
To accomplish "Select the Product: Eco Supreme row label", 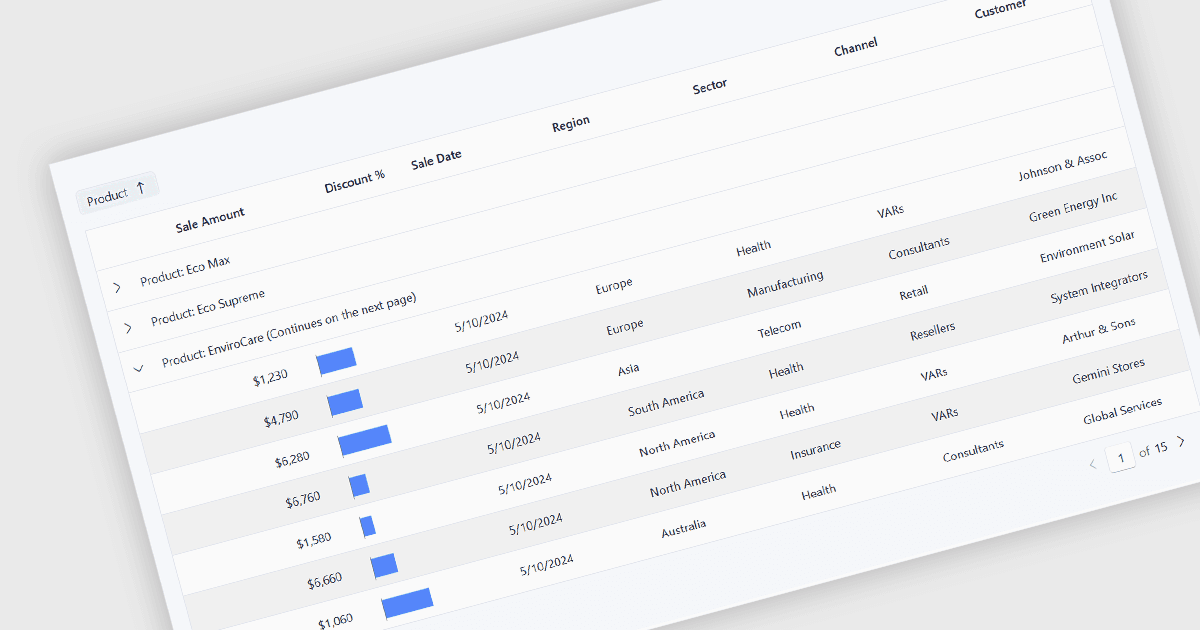I will pos(208,307).
